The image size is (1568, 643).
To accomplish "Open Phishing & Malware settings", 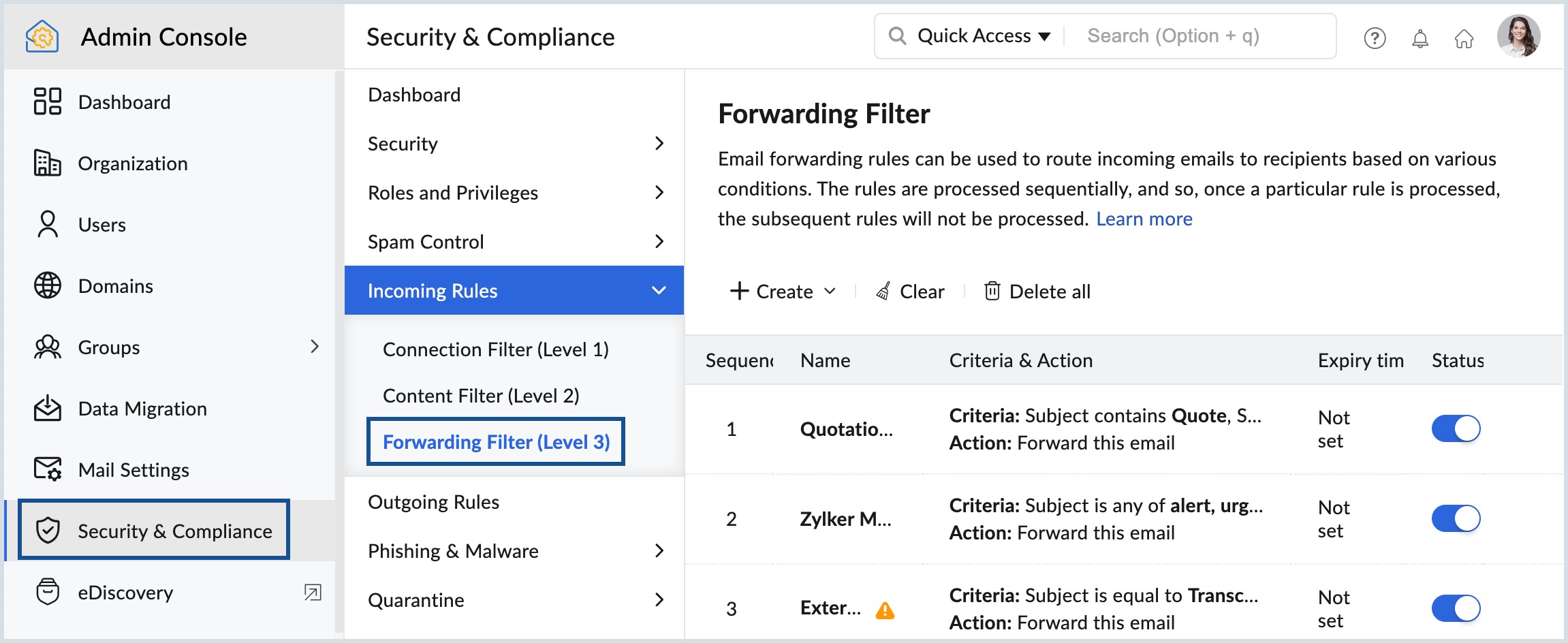I will pyautogui.click(x=453, y=550).
